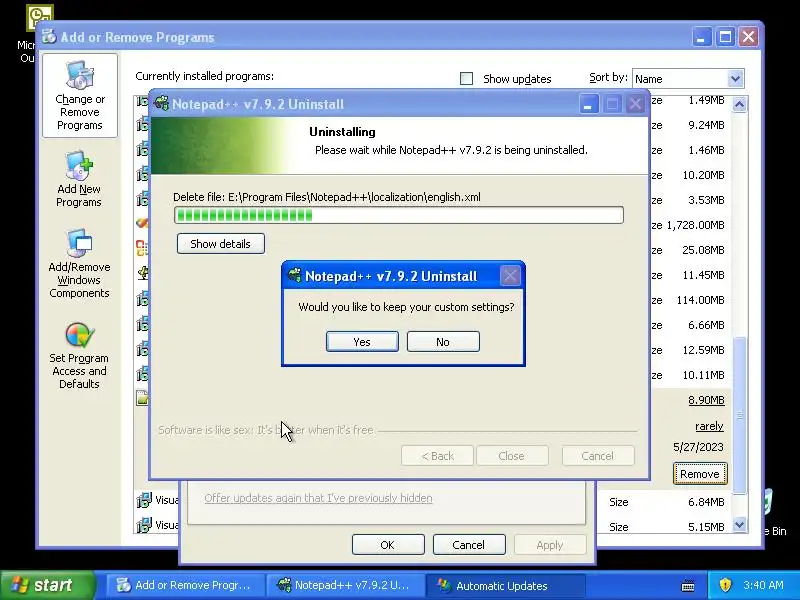
Task: Click the Close button in uninstaller
Action: (512, 456)
